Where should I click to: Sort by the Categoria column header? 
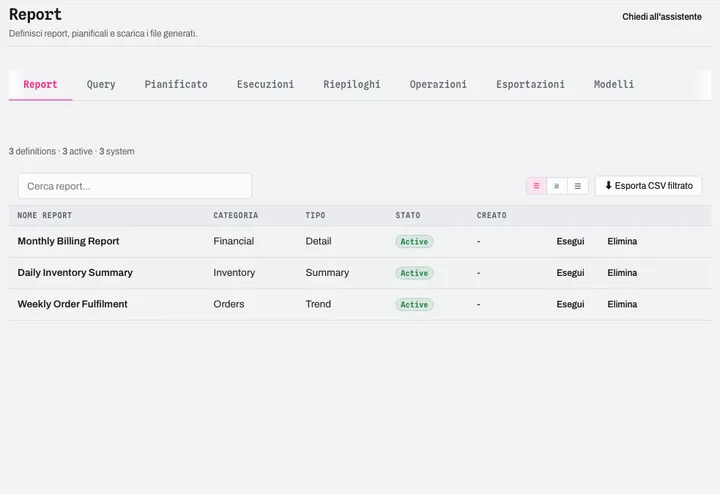coord(236,215)
